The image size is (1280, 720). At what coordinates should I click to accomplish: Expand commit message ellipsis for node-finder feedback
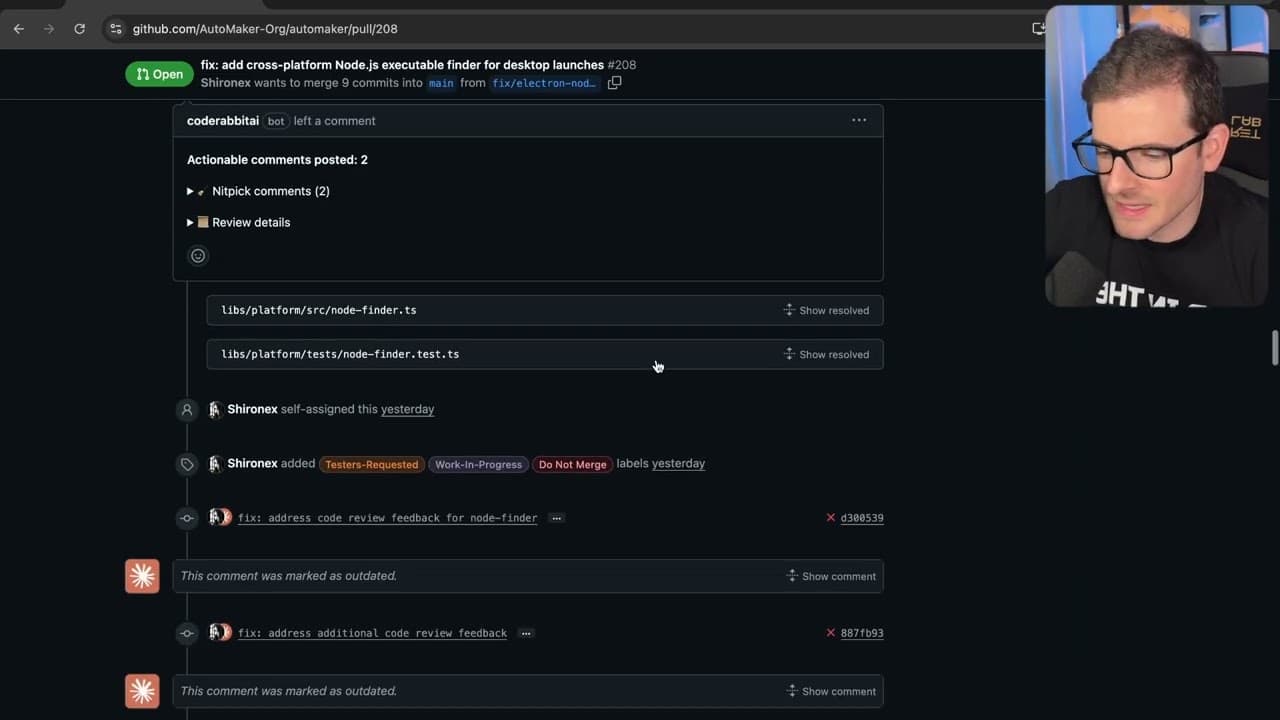tap(557, 518)
